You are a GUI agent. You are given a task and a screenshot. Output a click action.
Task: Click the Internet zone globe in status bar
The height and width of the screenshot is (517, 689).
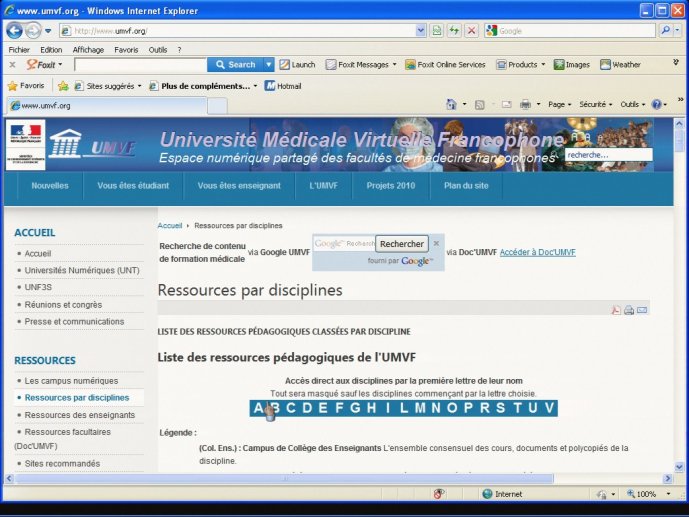tap(487, 494)
